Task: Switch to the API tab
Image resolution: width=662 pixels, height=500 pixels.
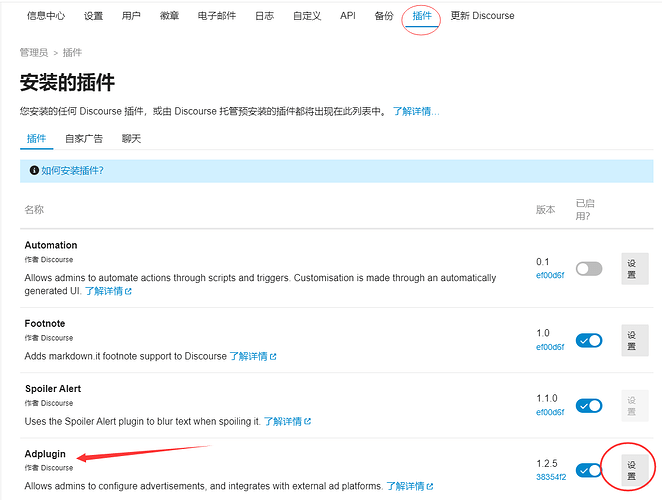Action: [x=347, y=16]
